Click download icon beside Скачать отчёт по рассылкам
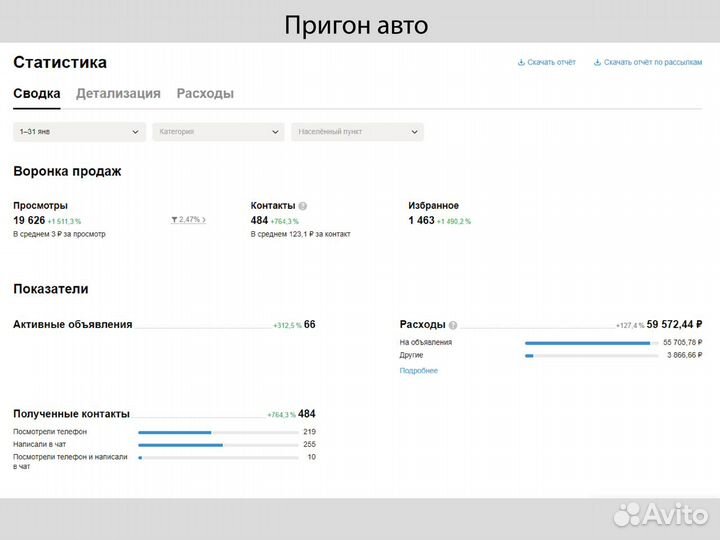 (x=597, y=62)
